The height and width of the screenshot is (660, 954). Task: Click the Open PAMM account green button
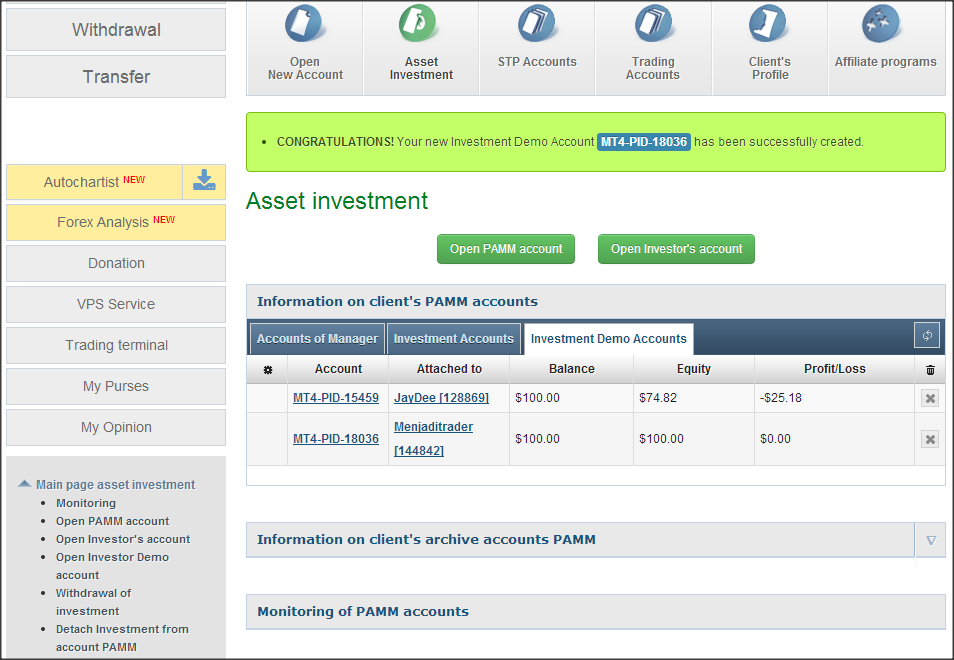(506, 249)
